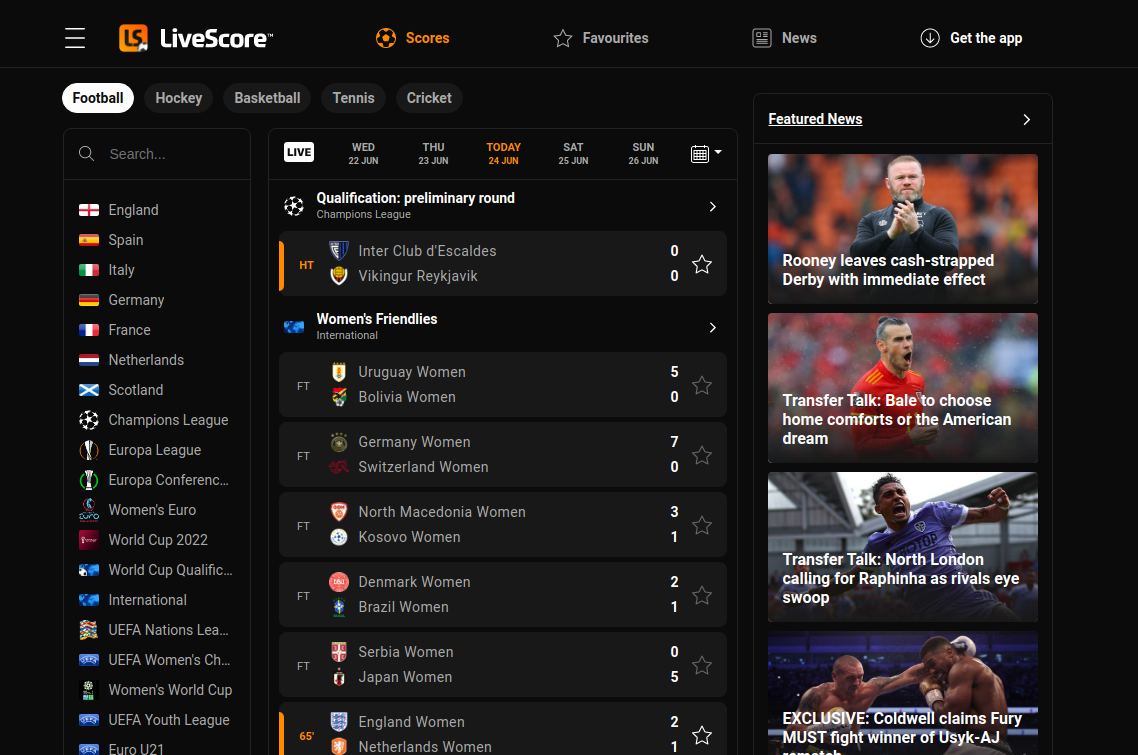Viewport: 1138px width, 755px height.
Task: Open World Cup 2022 in the sidebar
Action: (157, 540)
